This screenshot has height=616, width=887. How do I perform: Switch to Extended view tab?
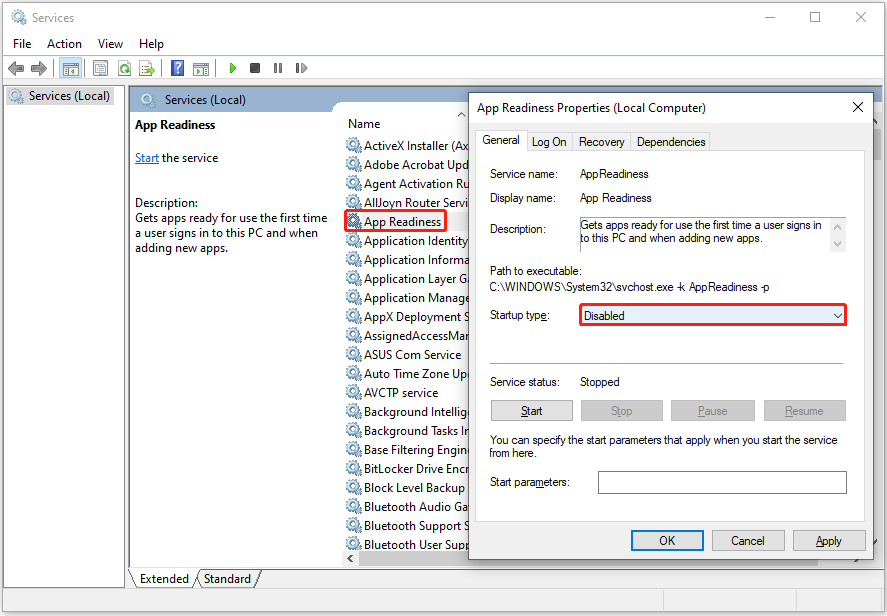[x=164, y=579]
